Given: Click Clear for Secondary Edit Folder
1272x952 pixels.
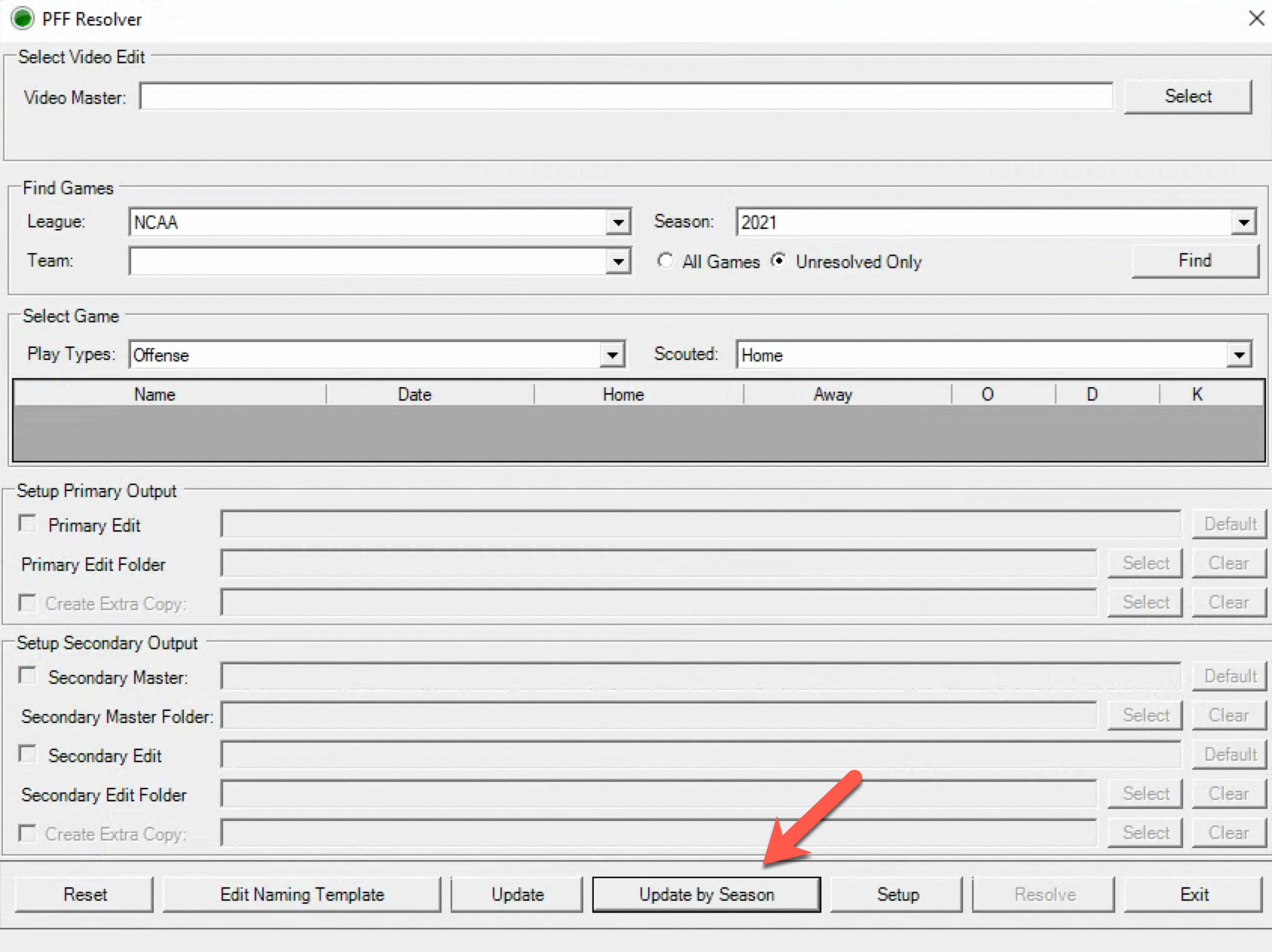Looking at the screenshot, I should coord(1229,794).
